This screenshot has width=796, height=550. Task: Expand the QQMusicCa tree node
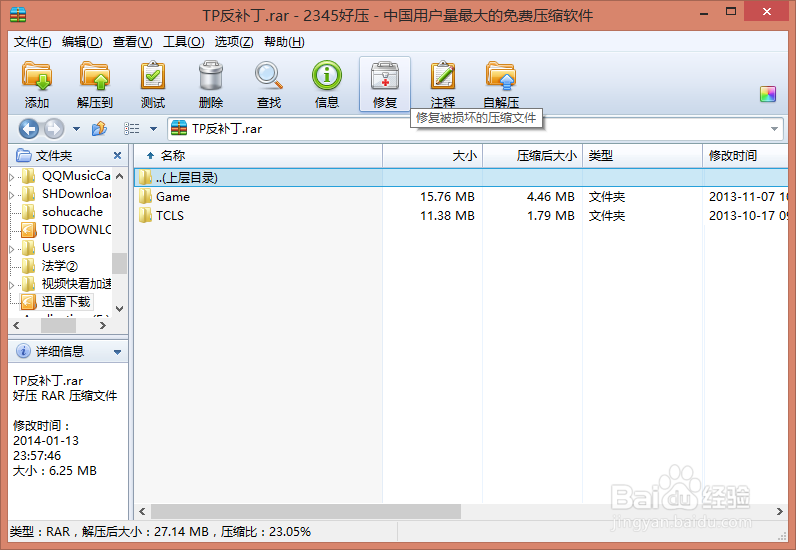[x=12, y=177]
